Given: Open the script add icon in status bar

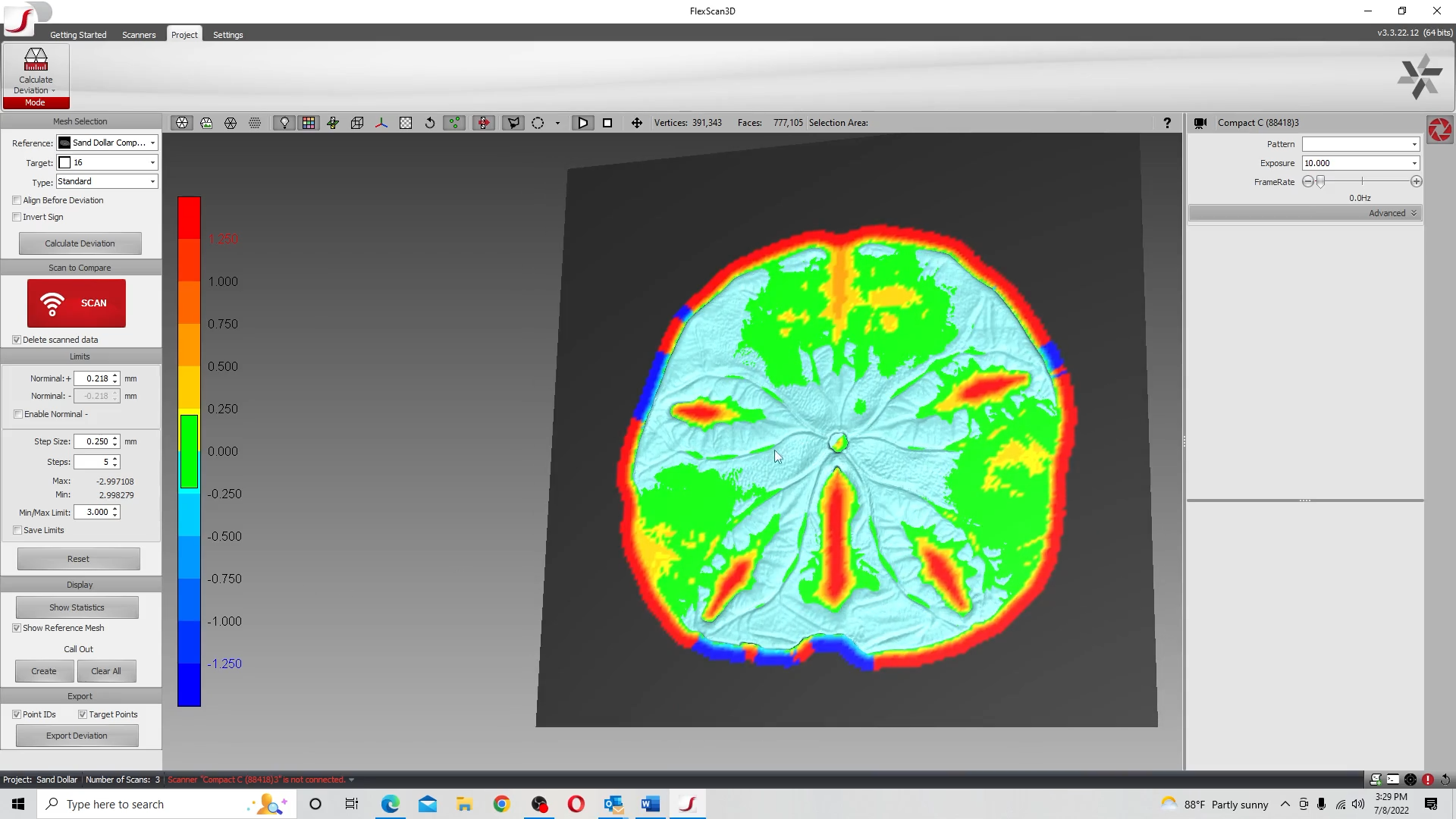Looking at the screenshot, I should (x=1376, y=780).
